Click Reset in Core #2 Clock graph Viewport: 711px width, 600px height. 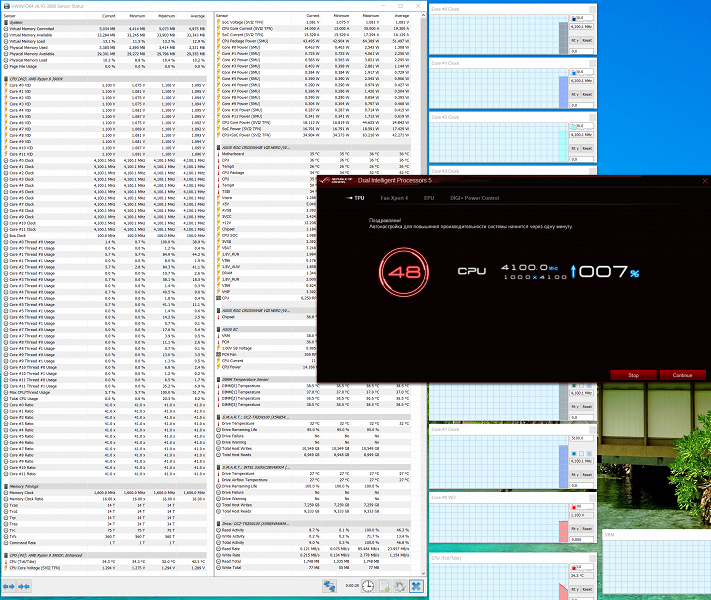tap(587, 148)
